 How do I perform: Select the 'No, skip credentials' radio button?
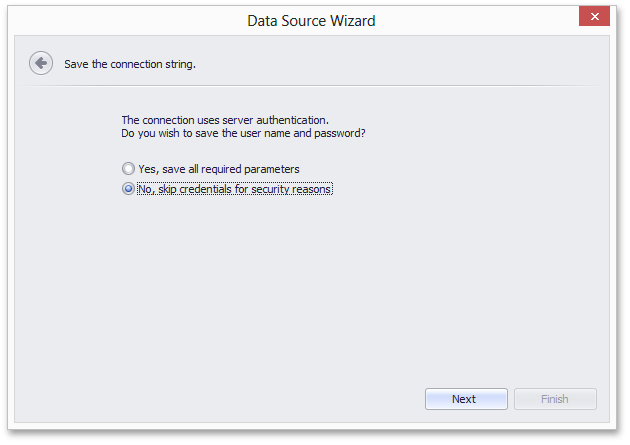pos(128,188)
